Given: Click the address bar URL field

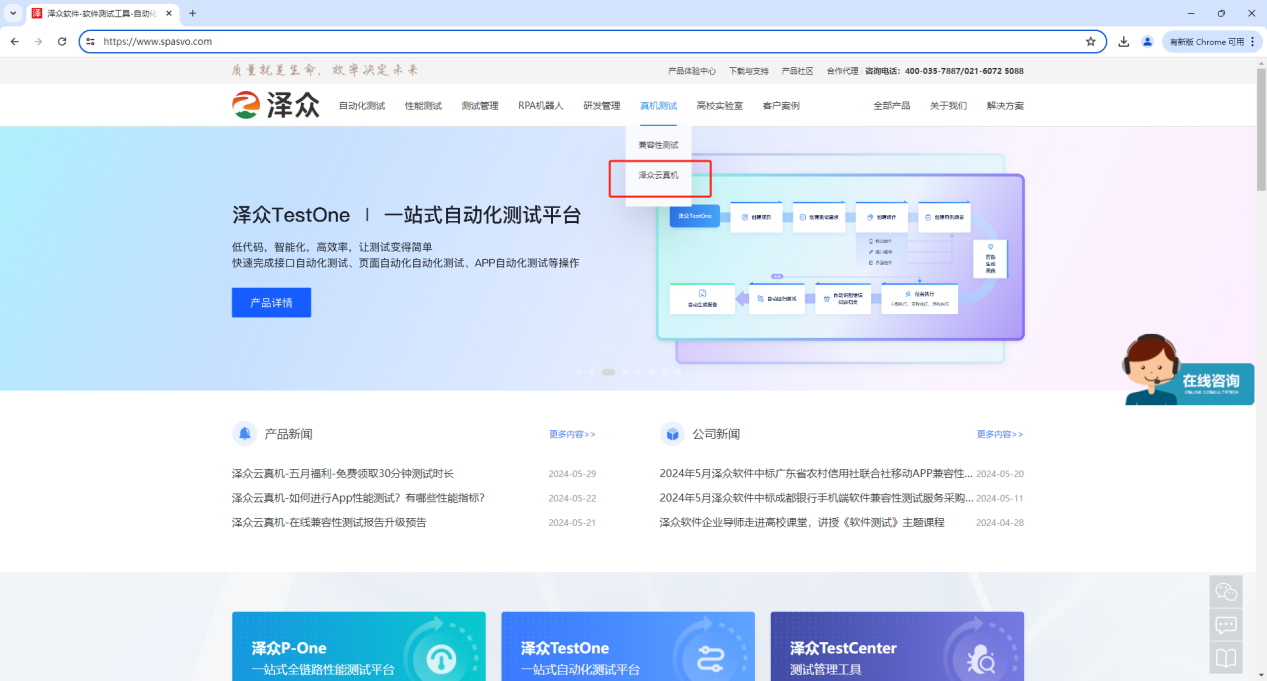Looking at the screenshot, I should pos(590,41).
